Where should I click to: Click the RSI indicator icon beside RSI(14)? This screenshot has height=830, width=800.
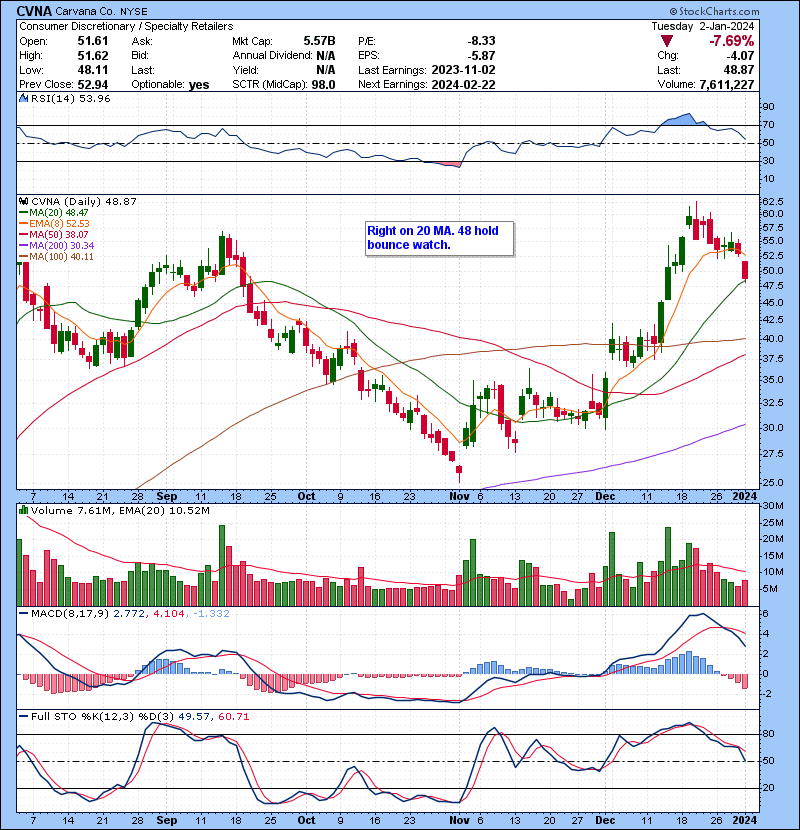tap(23, 98)
